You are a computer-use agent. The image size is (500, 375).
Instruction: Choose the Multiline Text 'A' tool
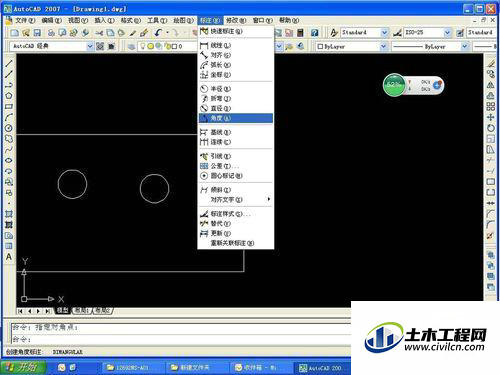tap(9, 257)
